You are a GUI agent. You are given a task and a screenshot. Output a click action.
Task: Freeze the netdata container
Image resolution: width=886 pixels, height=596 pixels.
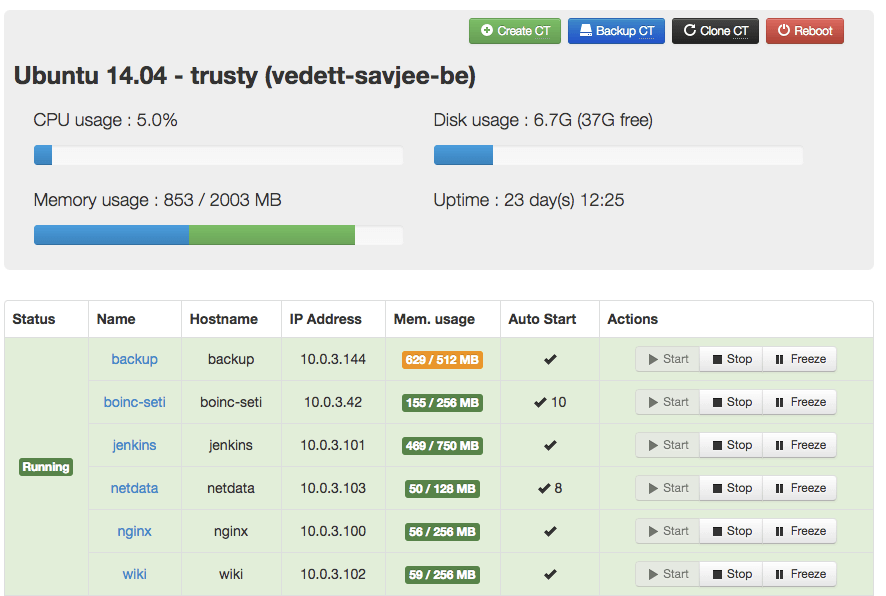pos(800,488)
